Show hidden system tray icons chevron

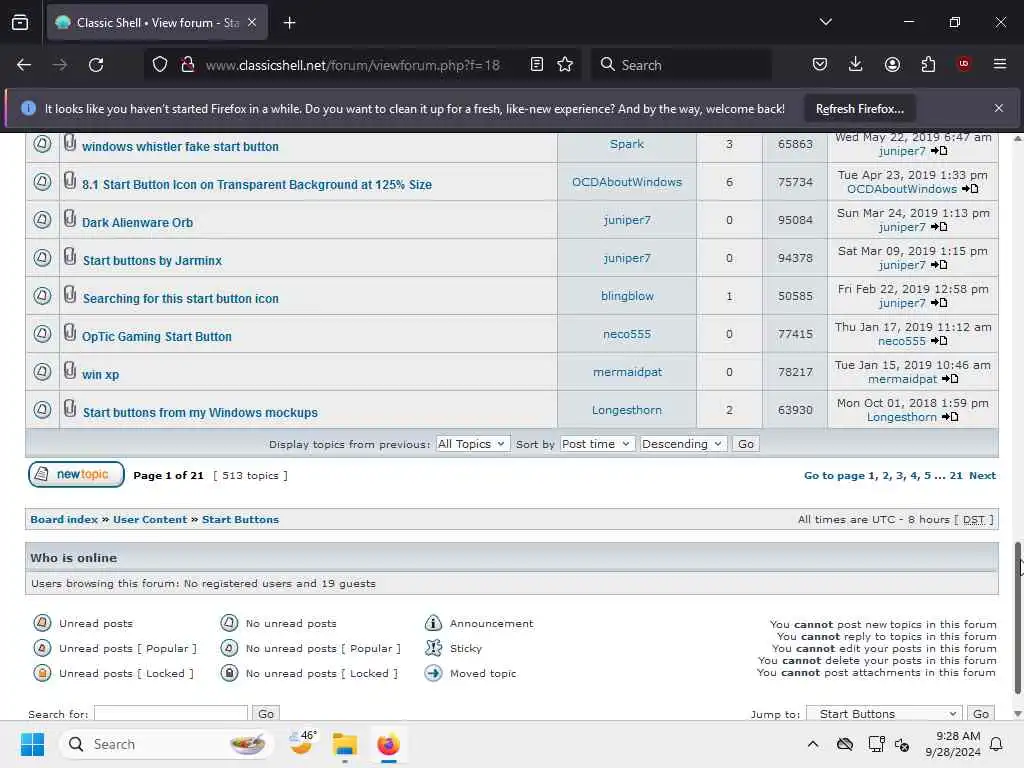812,744
